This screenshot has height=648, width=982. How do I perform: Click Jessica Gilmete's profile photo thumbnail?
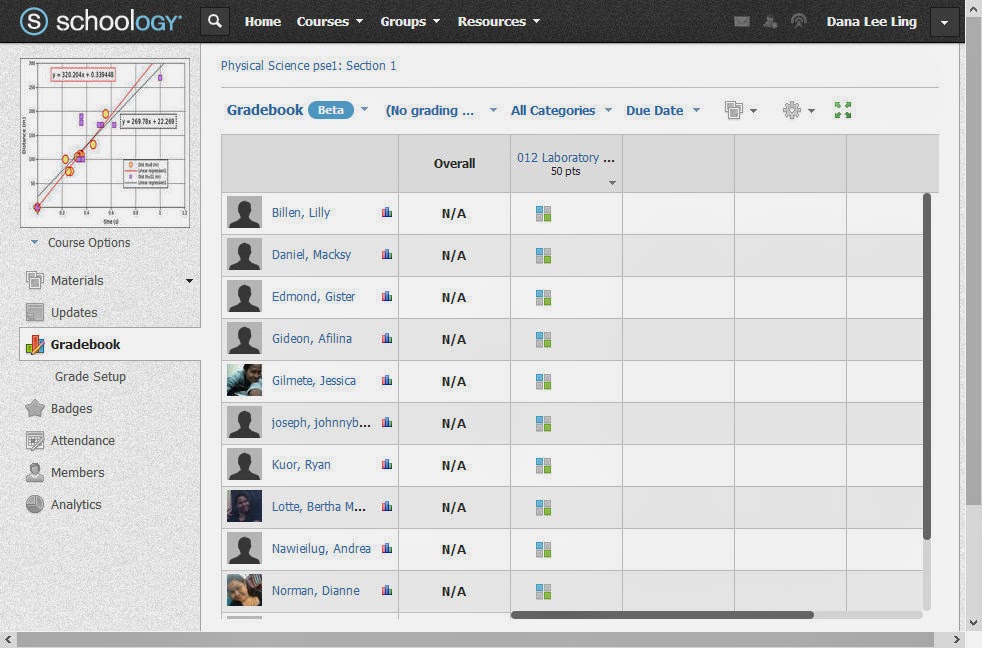tap(243, 380)
